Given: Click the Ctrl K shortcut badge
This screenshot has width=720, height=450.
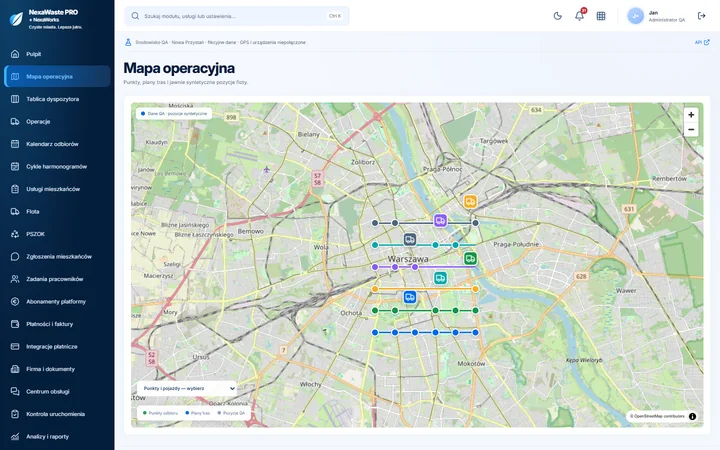Looking at the screenshot, I should tap(335, 16).
